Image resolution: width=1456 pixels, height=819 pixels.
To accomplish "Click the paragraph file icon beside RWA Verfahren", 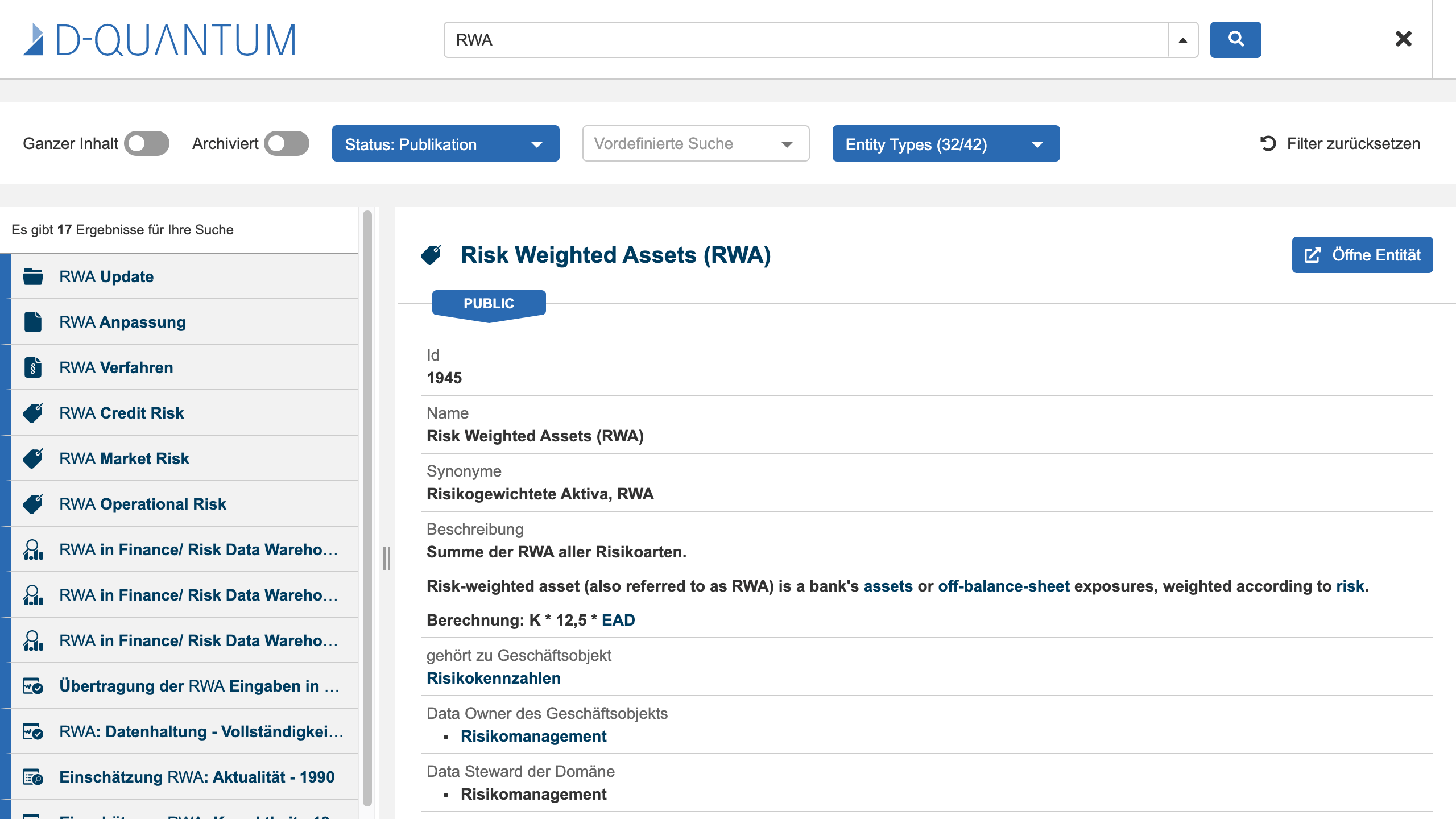I will pos(33,367).
